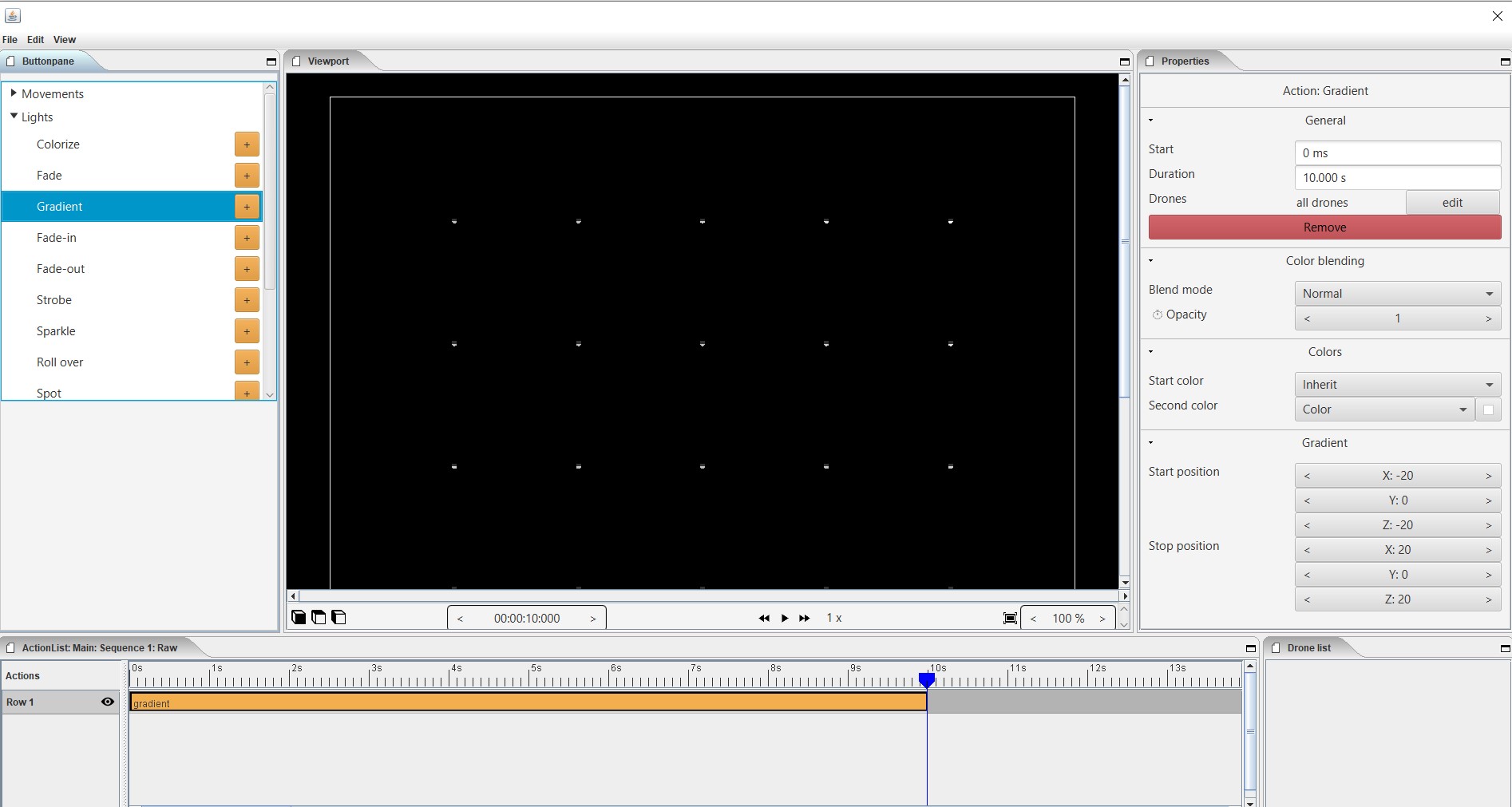Open the Start color dropdown
1512x807 pixels.
click(x=1398, y=385)
